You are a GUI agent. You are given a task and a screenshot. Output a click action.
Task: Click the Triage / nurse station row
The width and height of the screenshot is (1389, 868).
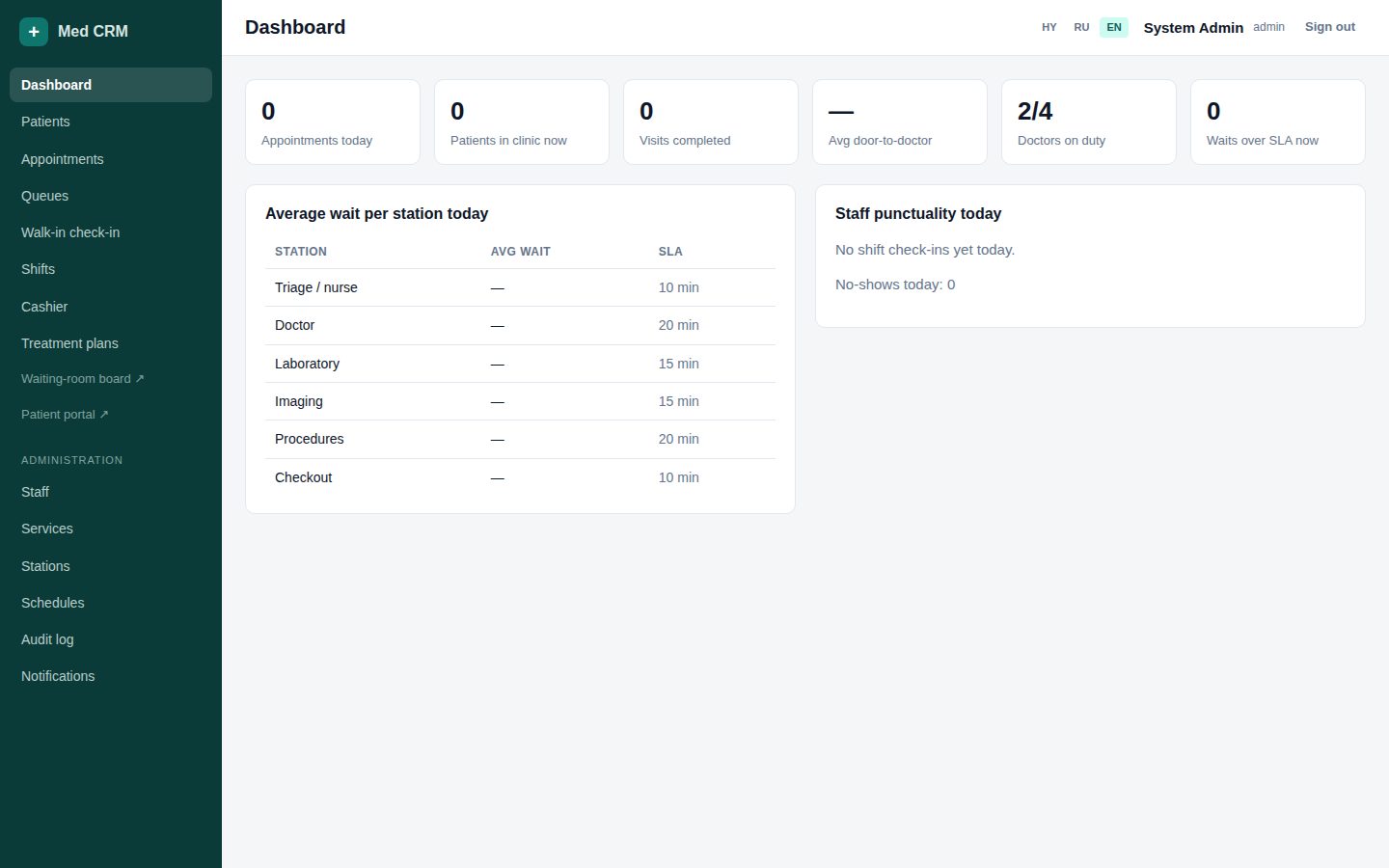point(520,287)
